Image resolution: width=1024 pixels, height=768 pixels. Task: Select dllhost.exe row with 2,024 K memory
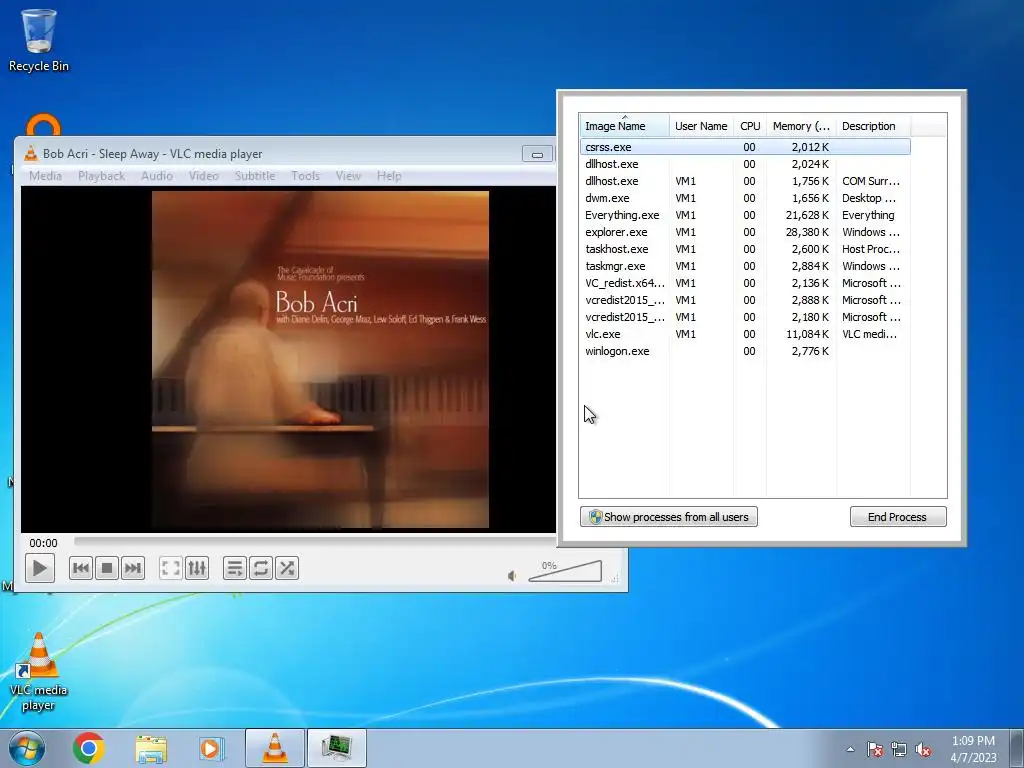click(x=745, y=164)
